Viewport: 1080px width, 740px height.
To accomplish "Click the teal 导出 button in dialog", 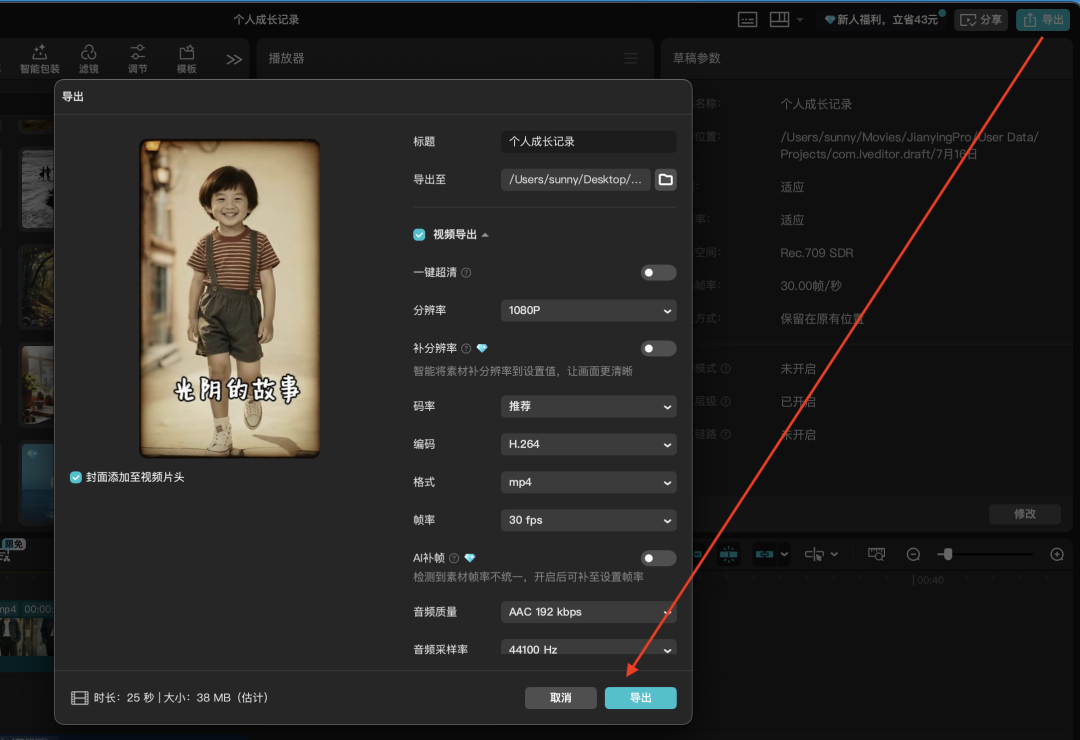I will (x=640, y=698).
